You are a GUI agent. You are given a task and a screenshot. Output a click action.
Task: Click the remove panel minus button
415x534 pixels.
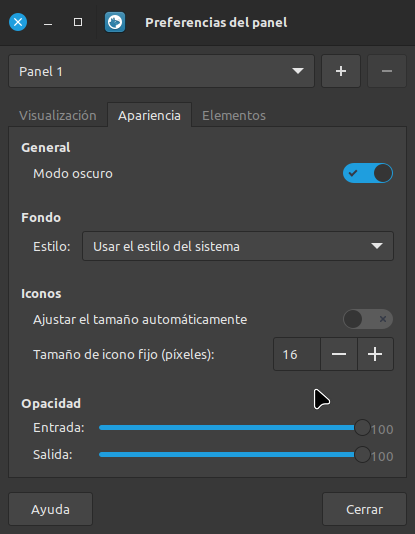point(387,71)
